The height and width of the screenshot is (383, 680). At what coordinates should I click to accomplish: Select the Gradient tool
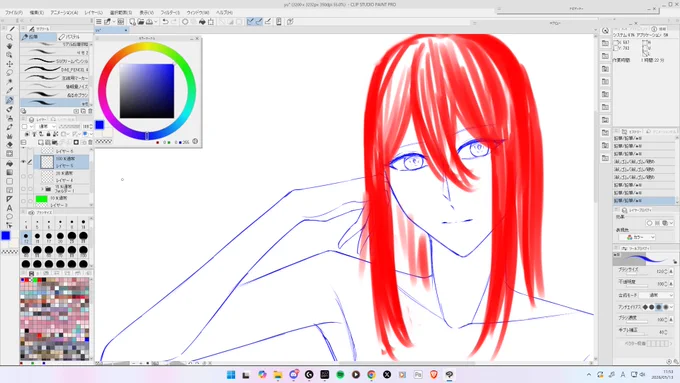click(9, 172)
